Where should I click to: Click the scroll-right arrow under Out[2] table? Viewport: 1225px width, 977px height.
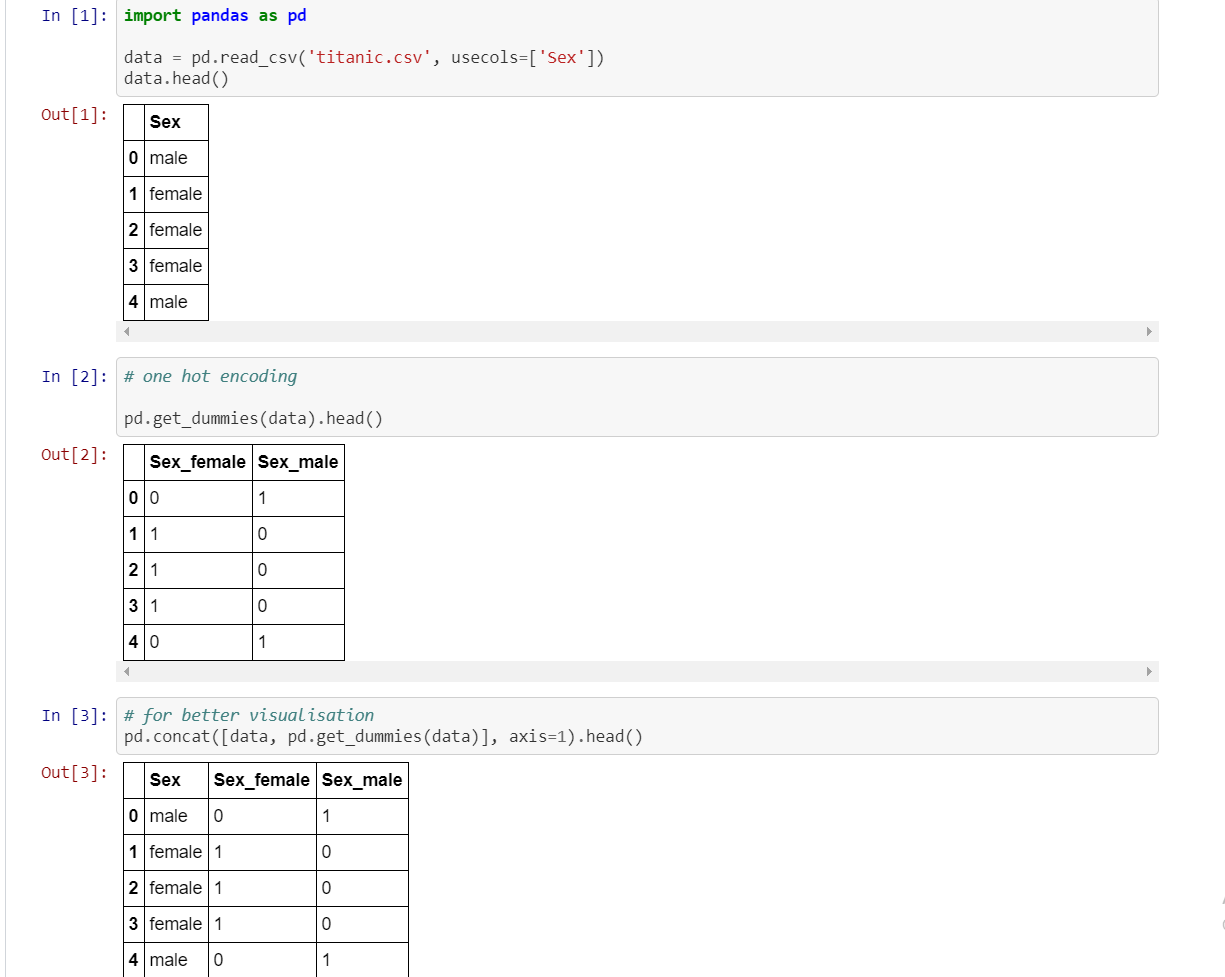(x=1148, y=671)
